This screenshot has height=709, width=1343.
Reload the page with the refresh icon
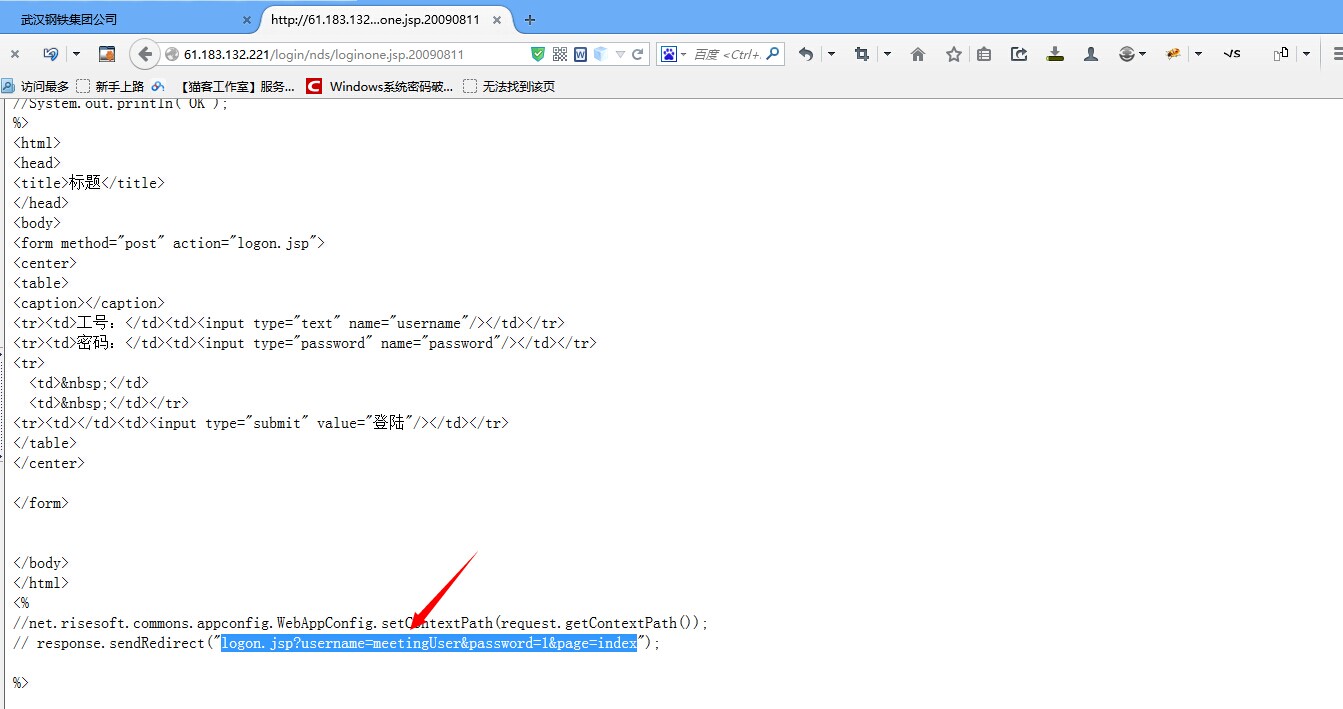637,54
